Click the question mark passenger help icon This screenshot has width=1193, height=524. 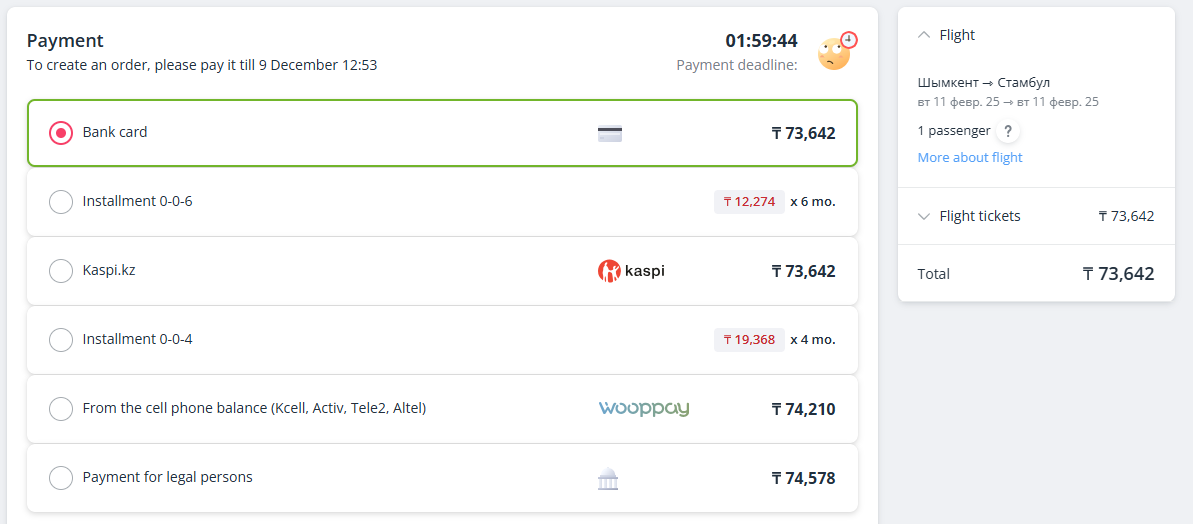point(1007,131)
